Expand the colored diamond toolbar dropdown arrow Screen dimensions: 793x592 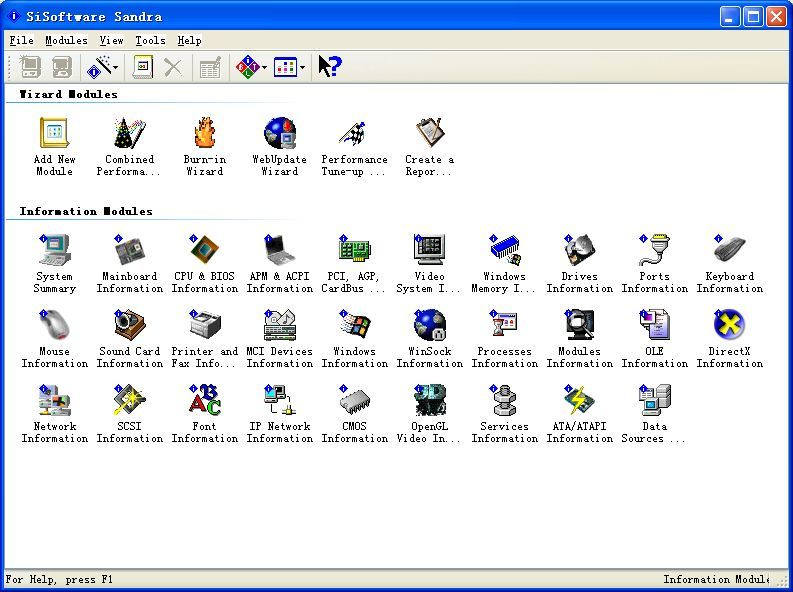pyautogui.click(x=264, y=68)
